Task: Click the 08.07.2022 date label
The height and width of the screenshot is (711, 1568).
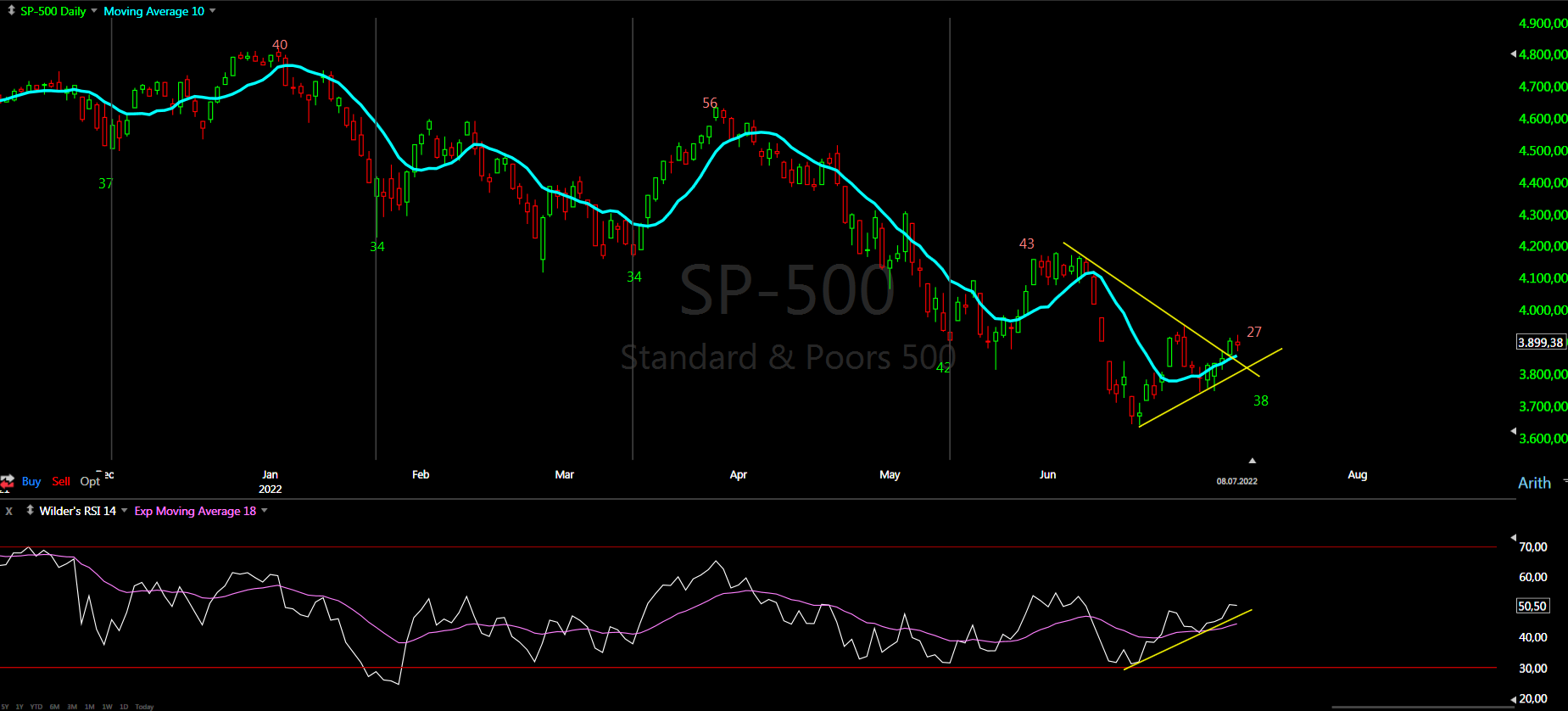Action: pos(1237,481)
